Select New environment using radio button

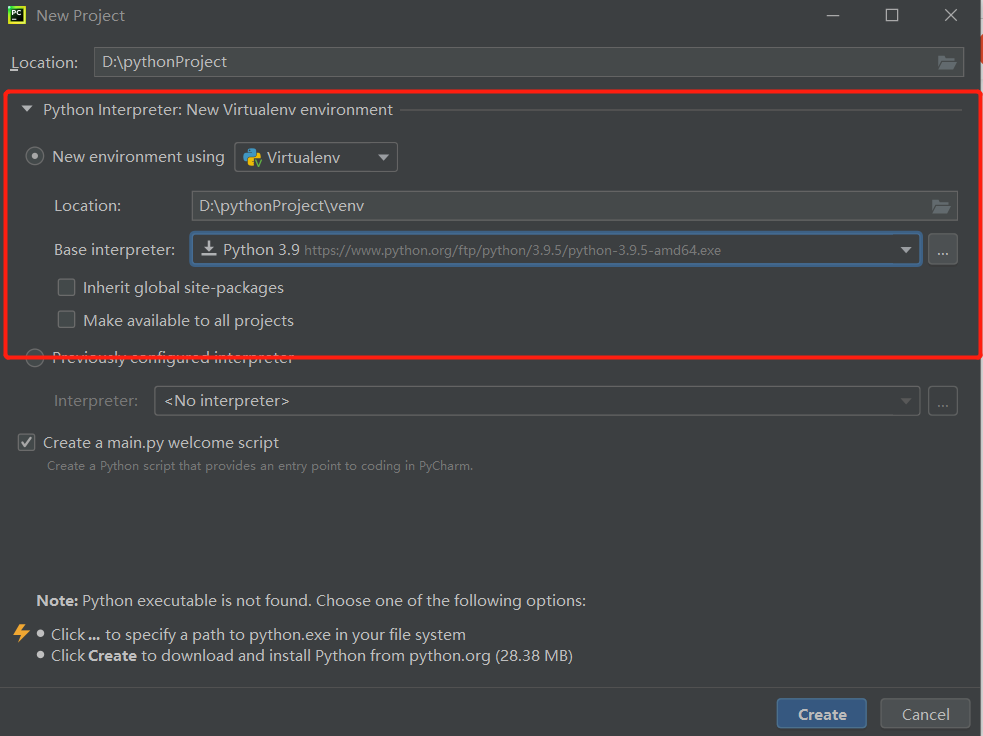coord(34,156)
